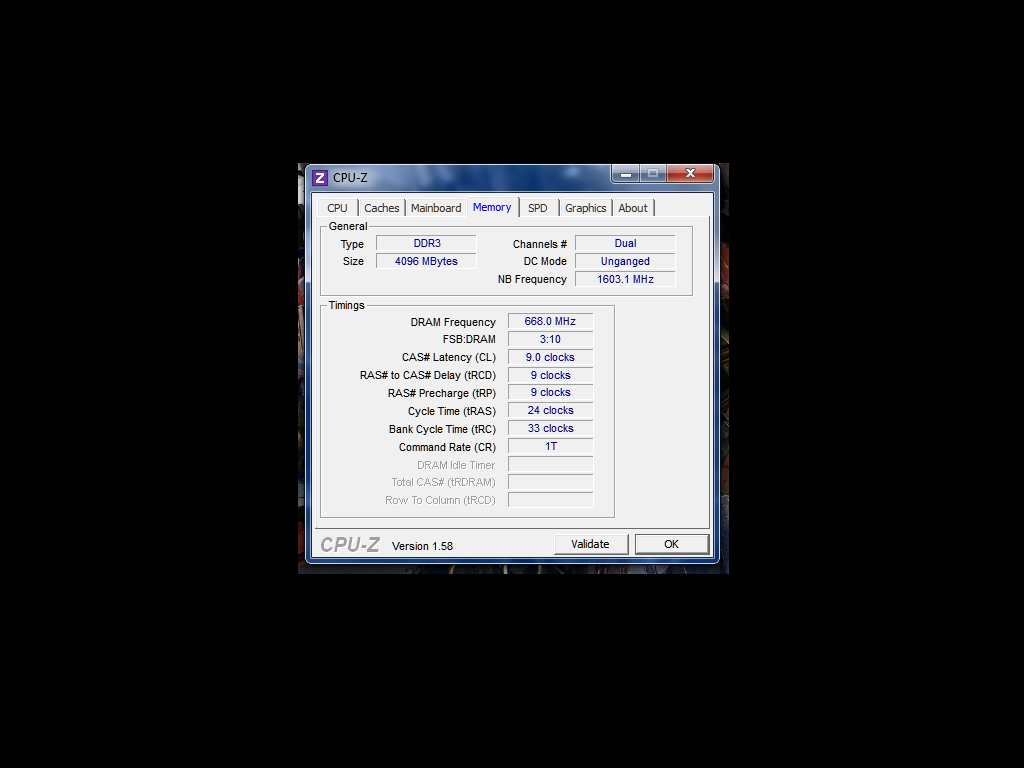
Task: Click the tRCD value field
Action: (551, 375)
